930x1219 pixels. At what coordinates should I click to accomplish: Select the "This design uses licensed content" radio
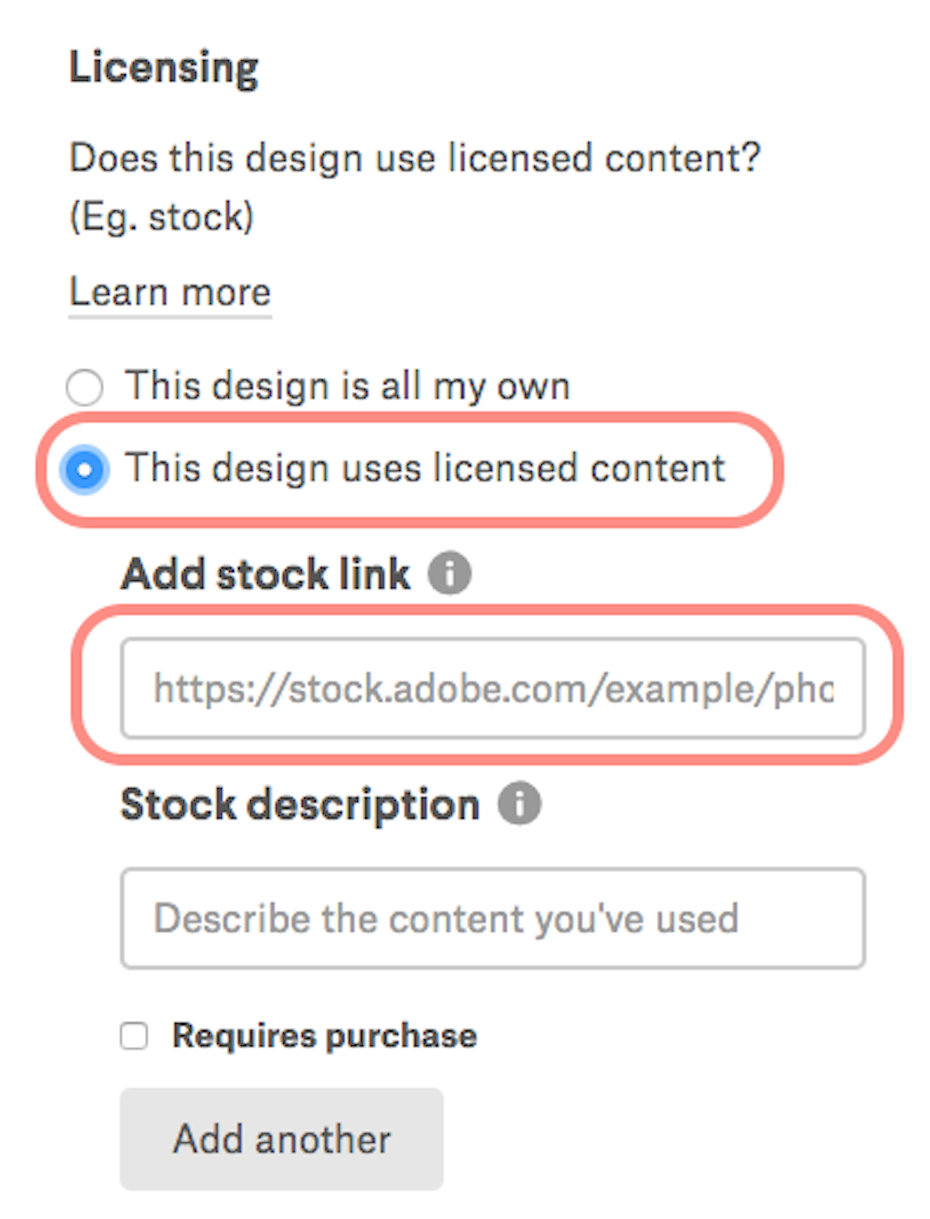pos(84,469)
